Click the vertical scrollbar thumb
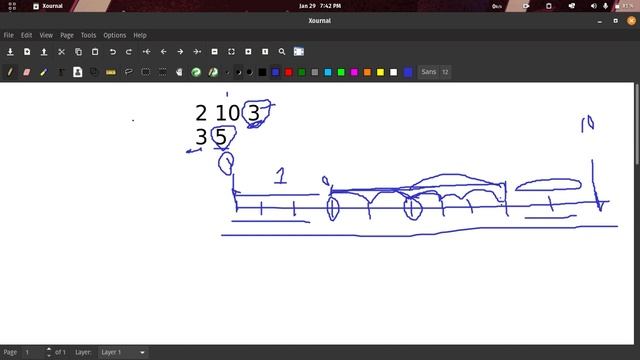This screenshot has width=640, height=360. (637, 124)
